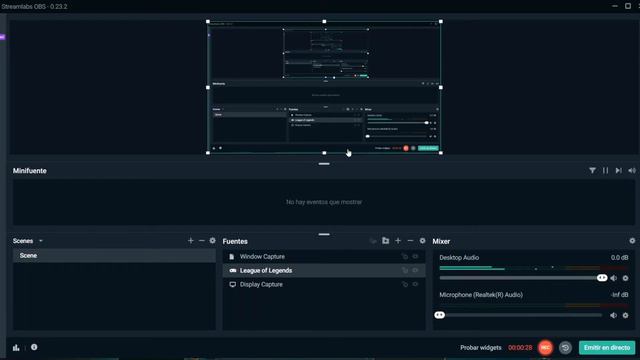Screen dimensions: 640x360
Task: Open Desktop Audio settings gear
Action: click(x=625, y=278)
